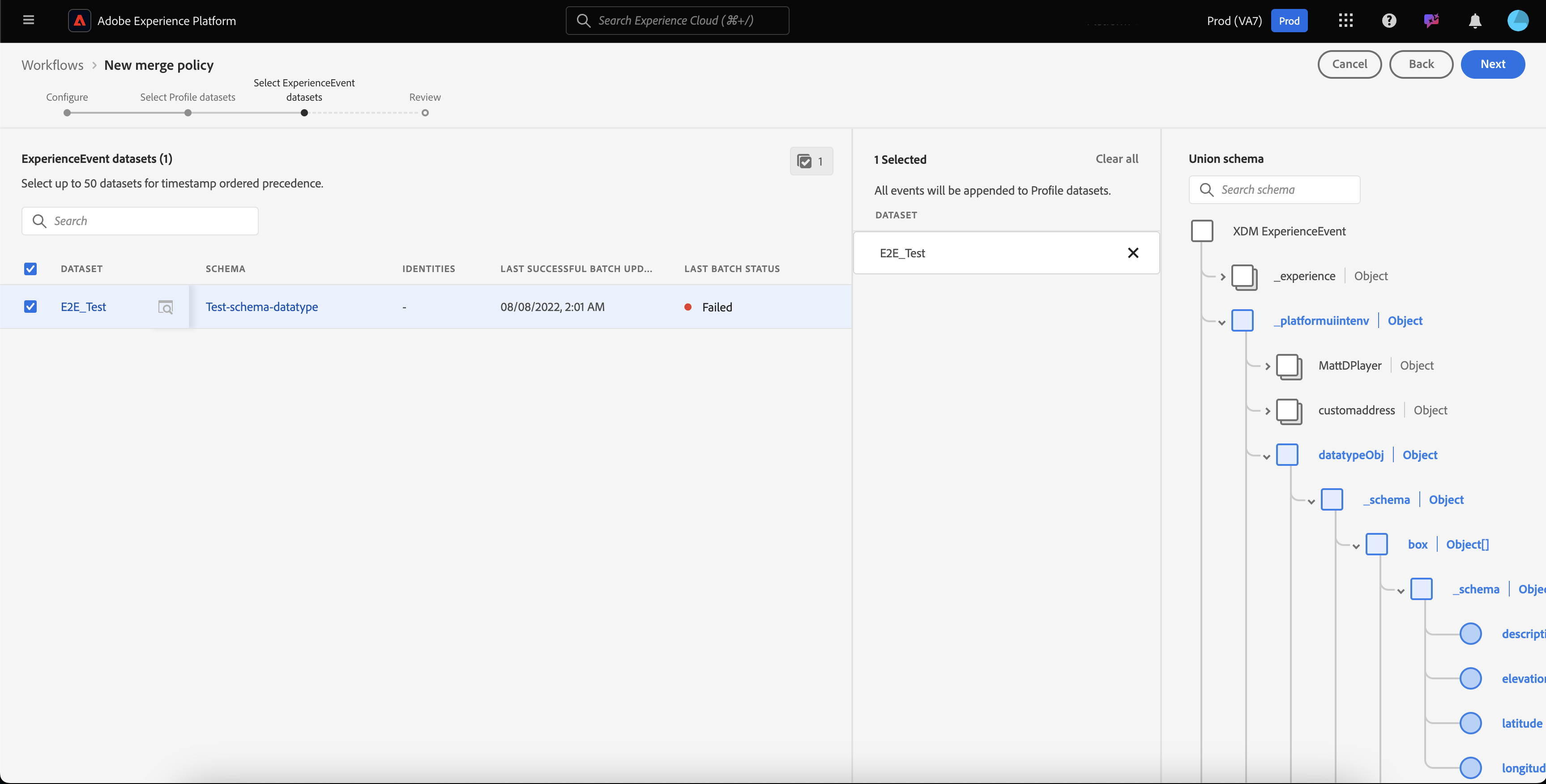Open the notifications bell
1546x784 pixels.
[1474, 21]
